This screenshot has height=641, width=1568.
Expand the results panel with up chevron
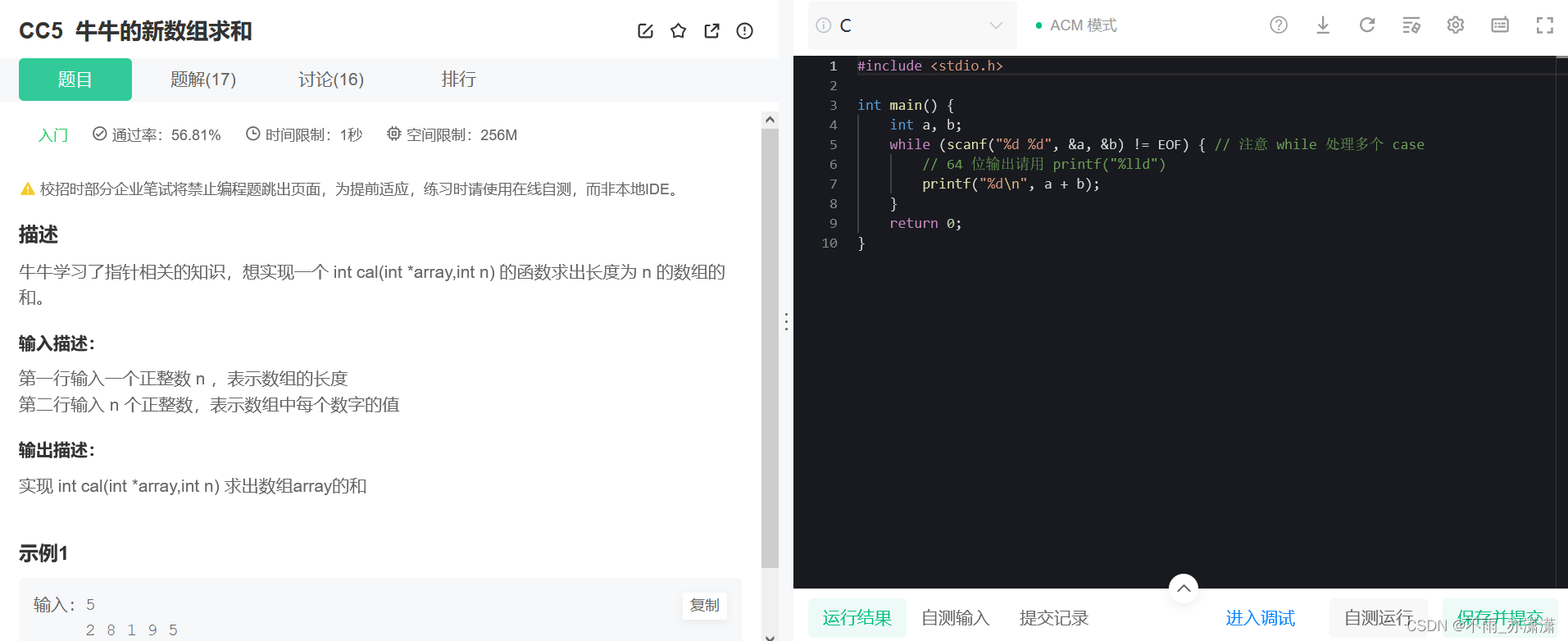tap(1184, 588)
